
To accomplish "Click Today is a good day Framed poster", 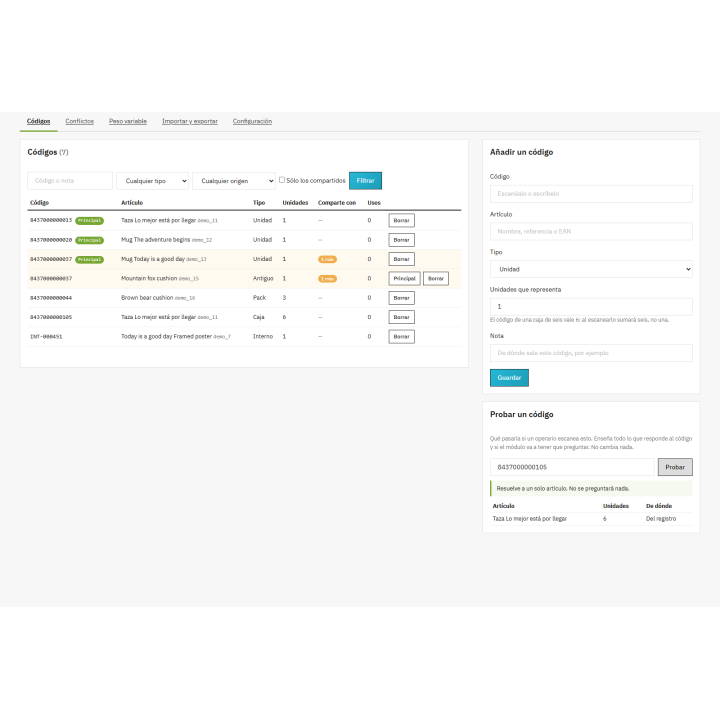I will tap(166, 337).
